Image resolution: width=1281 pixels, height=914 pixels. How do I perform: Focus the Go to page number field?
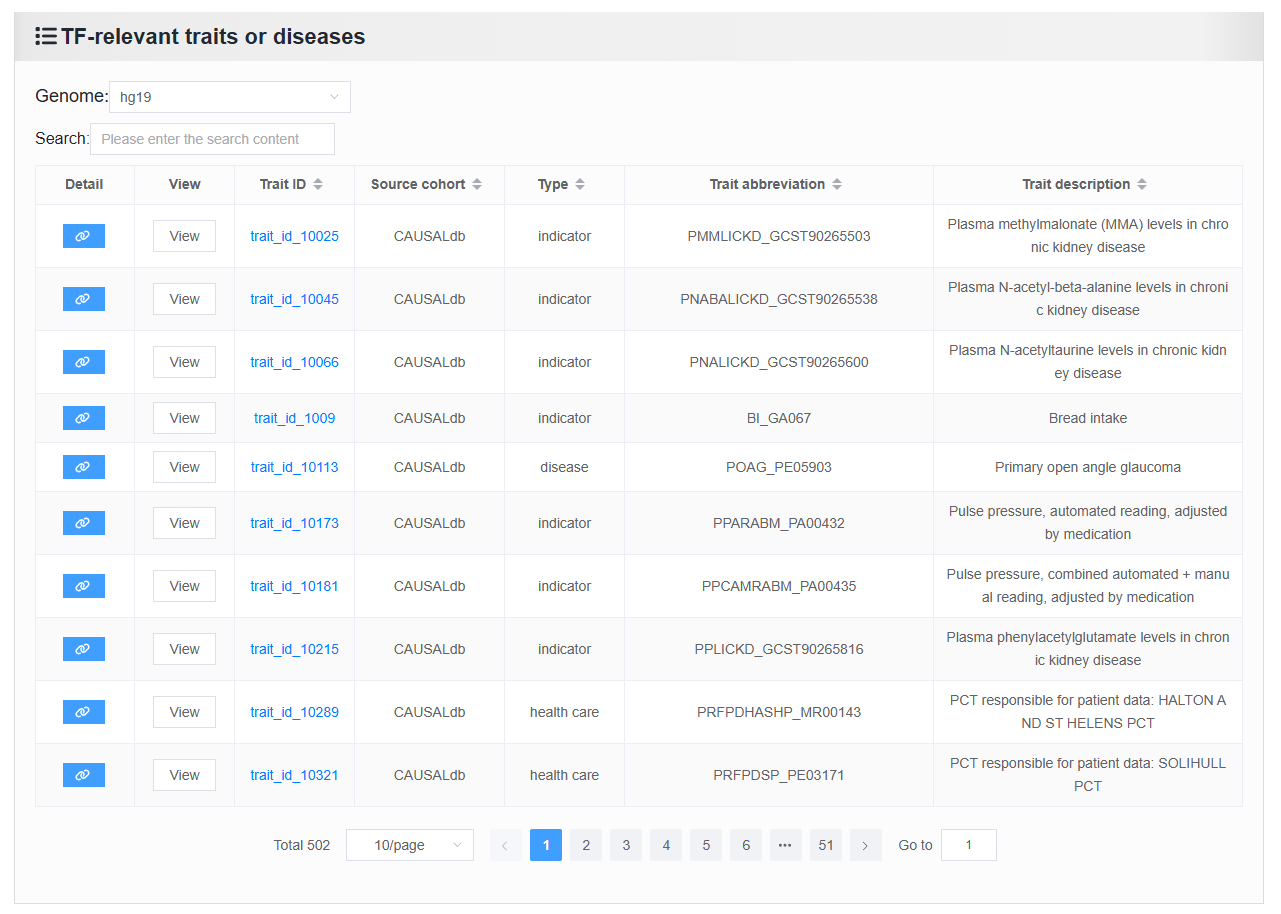click(x=969, y=845)
